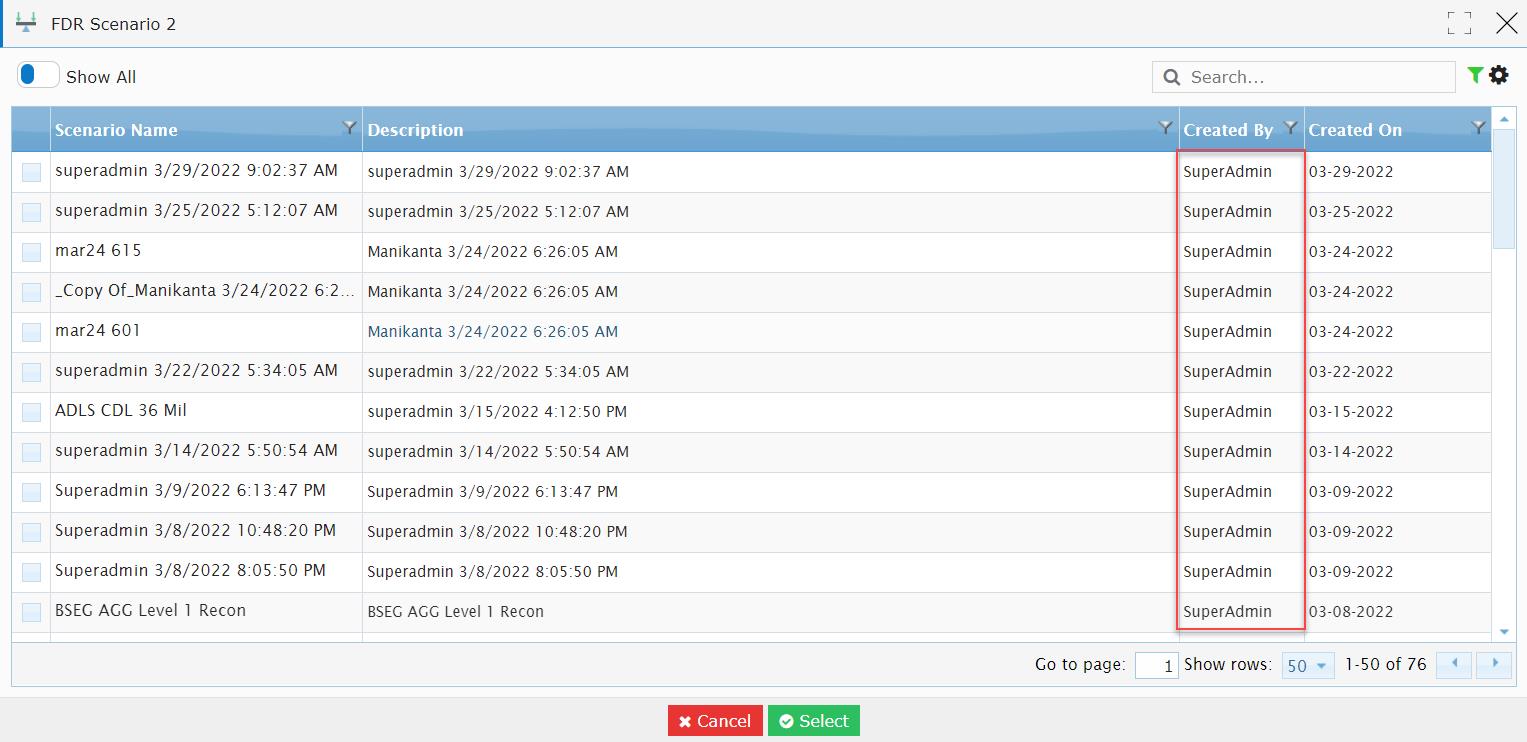
Task: Select scenario name 'mar24 601'
Action: pyautogui.click(x=98, y=330)
